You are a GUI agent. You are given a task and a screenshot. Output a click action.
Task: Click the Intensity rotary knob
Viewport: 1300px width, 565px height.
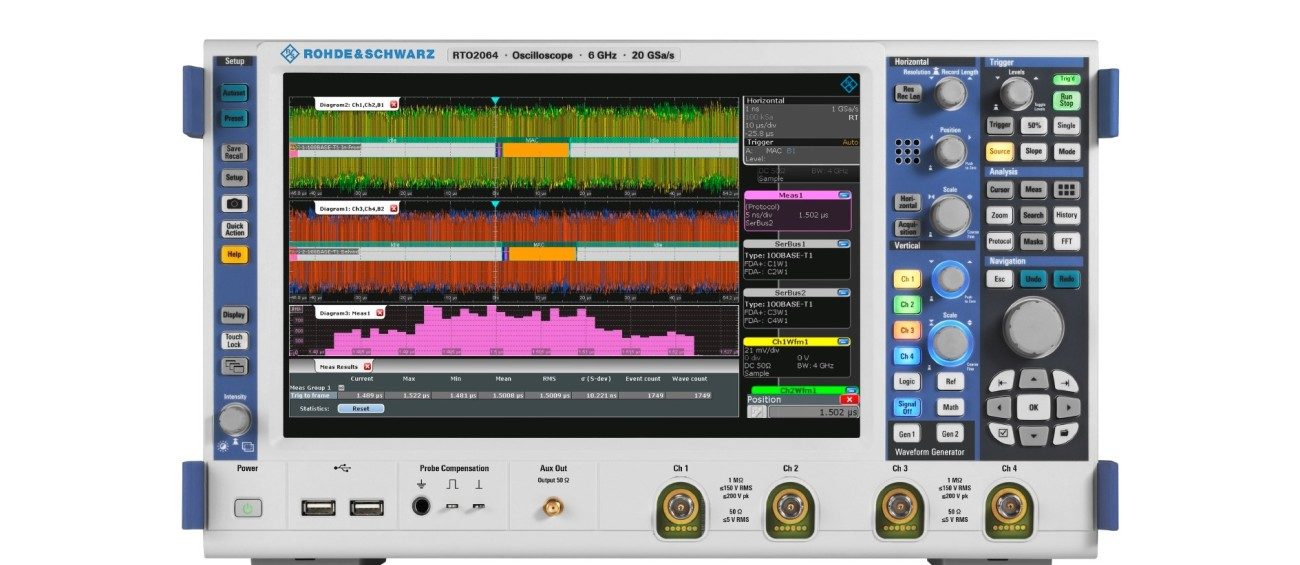[234, 420]
